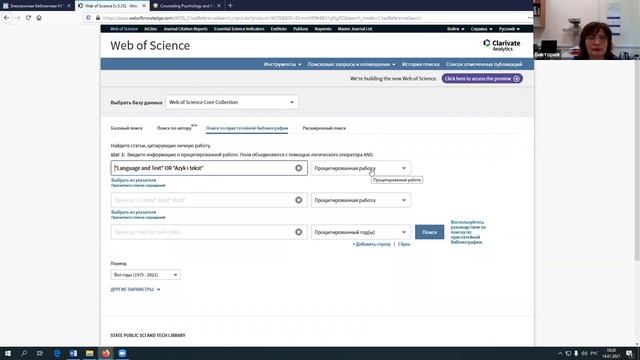Click the Clarivate Analytics logo
This screenshot has width=640, height=360.
click(502, 45)
